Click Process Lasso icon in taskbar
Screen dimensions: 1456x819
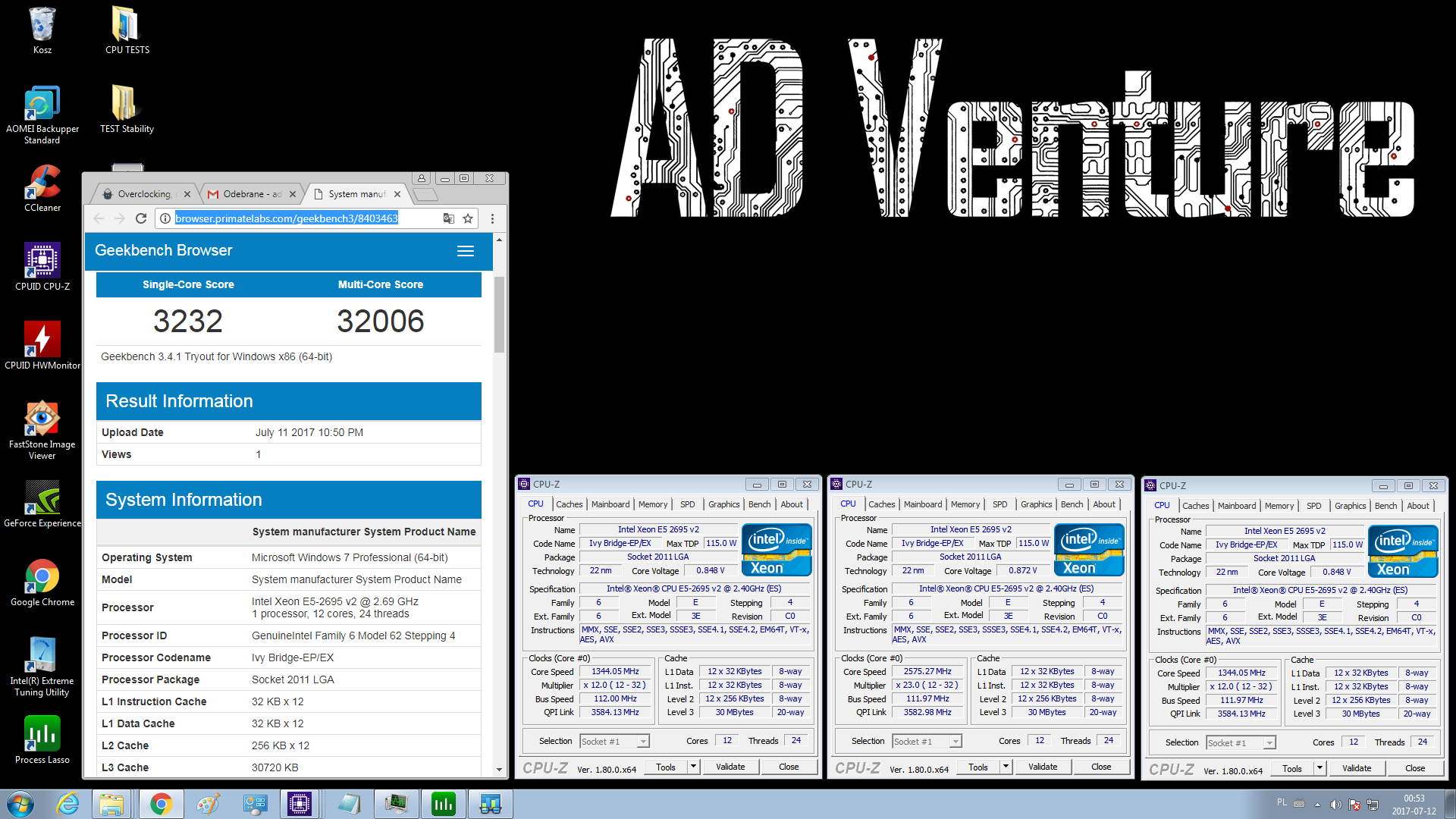pos(443,804)
